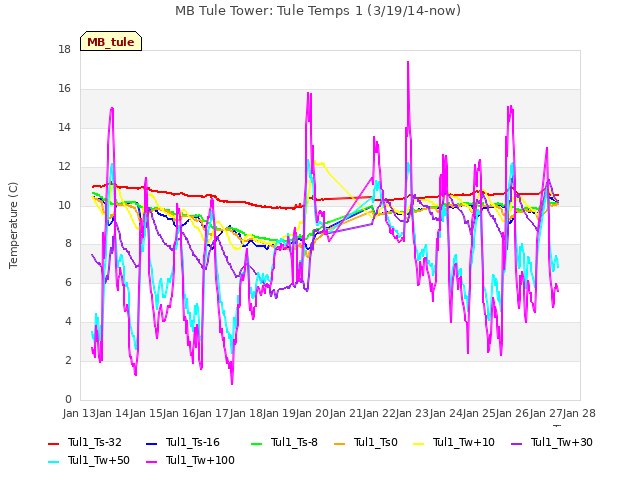Select the Tul1_Ts-8 legend label
The width and height of the screenshot is (640, 480).
[294, 442]
